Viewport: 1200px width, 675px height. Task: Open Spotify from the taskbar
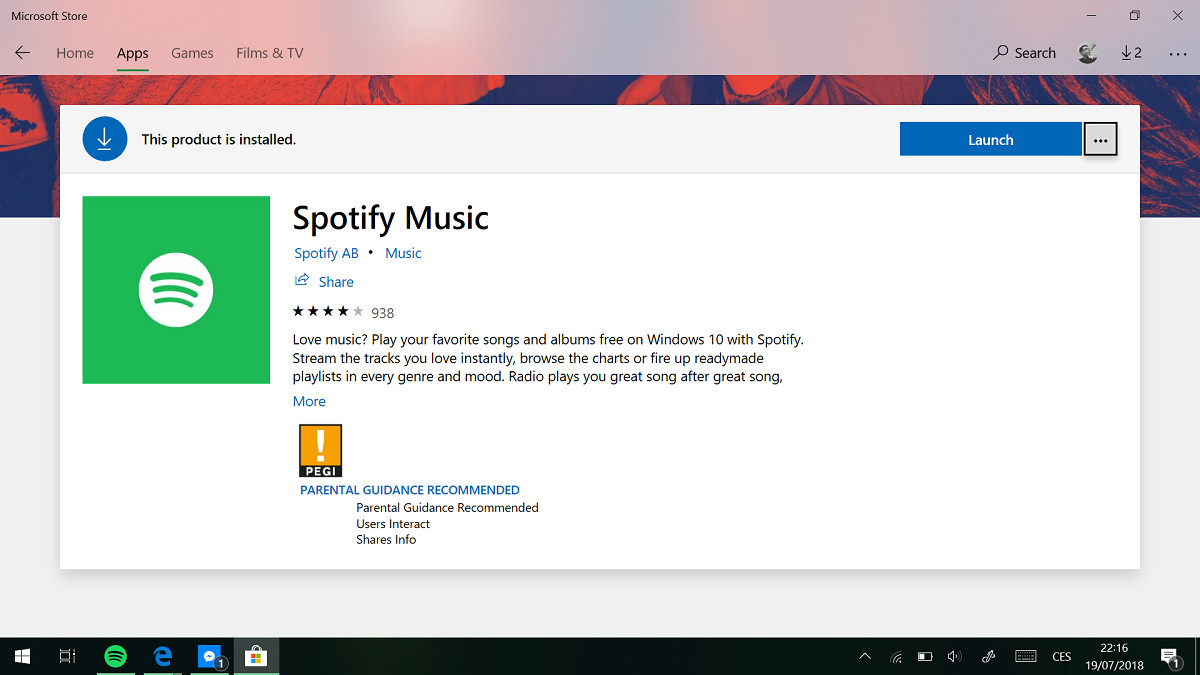click(116, 656)
